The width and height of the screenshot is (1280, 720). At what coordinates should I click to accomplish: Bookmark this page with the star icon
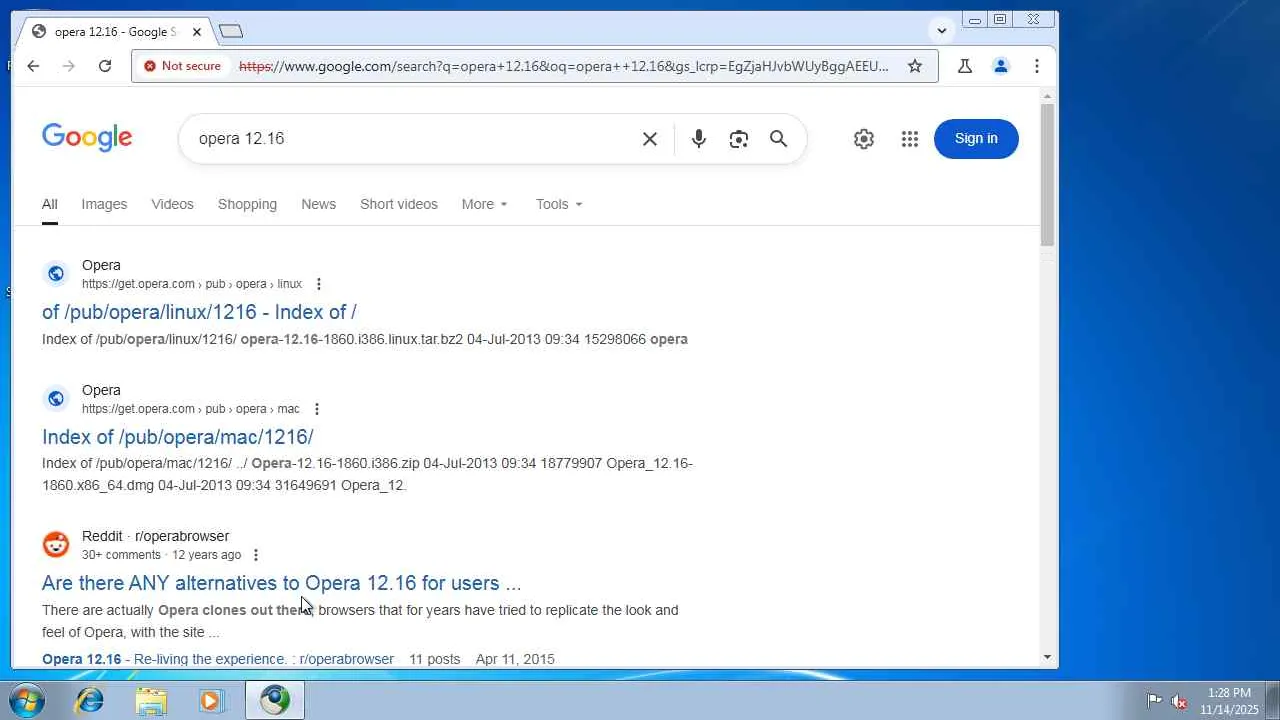(x=914, y=66)
